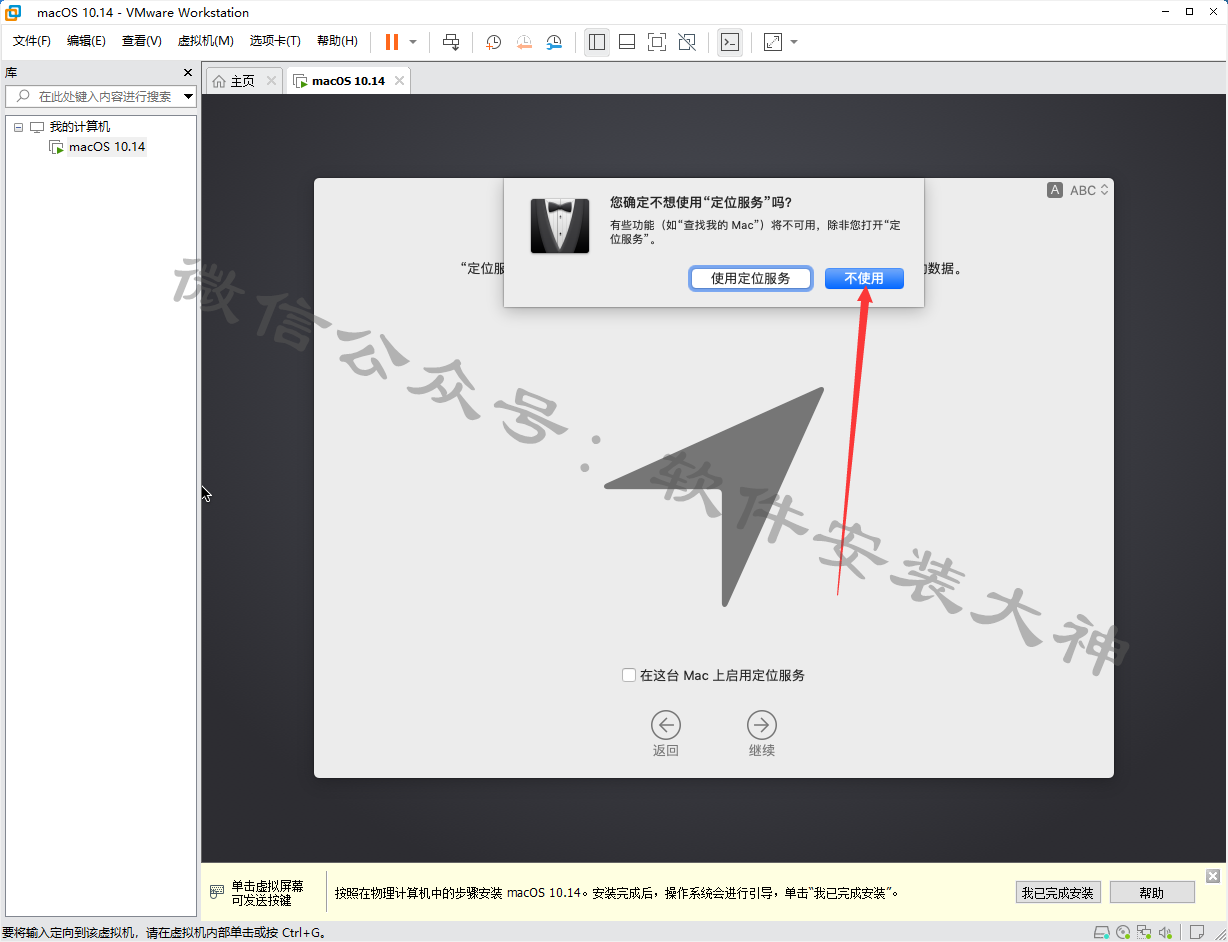
Task: Open the 帮助(H) menu
Action: [x=337, y=41]
